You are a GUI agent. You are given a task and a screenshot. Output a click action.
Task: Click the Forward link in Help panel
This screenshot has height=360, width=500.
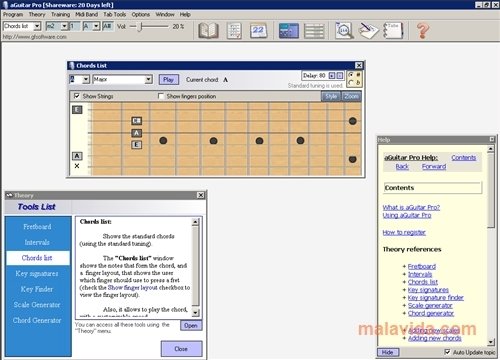pos(434,166)
